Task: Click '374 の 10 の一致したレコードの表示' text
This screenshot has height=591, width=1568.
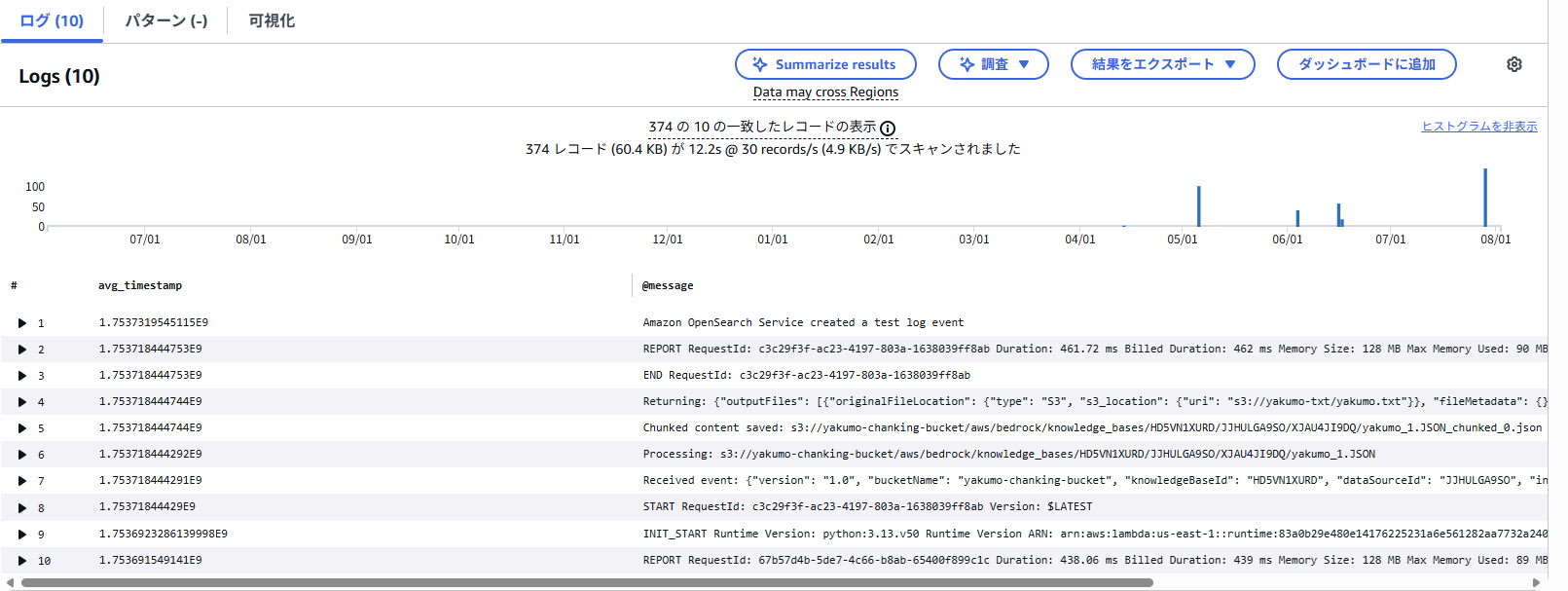Action: [762, 127]
